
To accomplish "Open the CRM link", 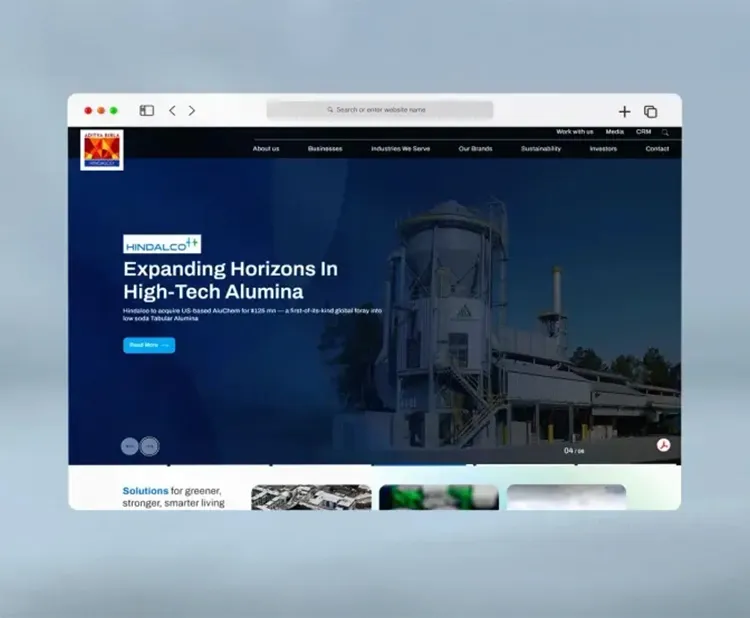I will tap(643, 132).
